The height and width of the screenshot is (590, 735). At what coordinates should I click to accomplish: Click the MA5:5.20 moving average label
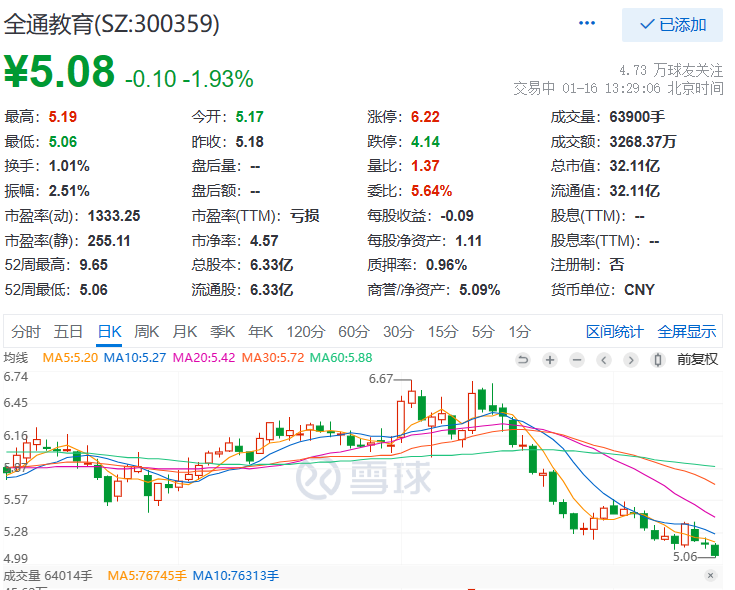[x=70, y=358]
